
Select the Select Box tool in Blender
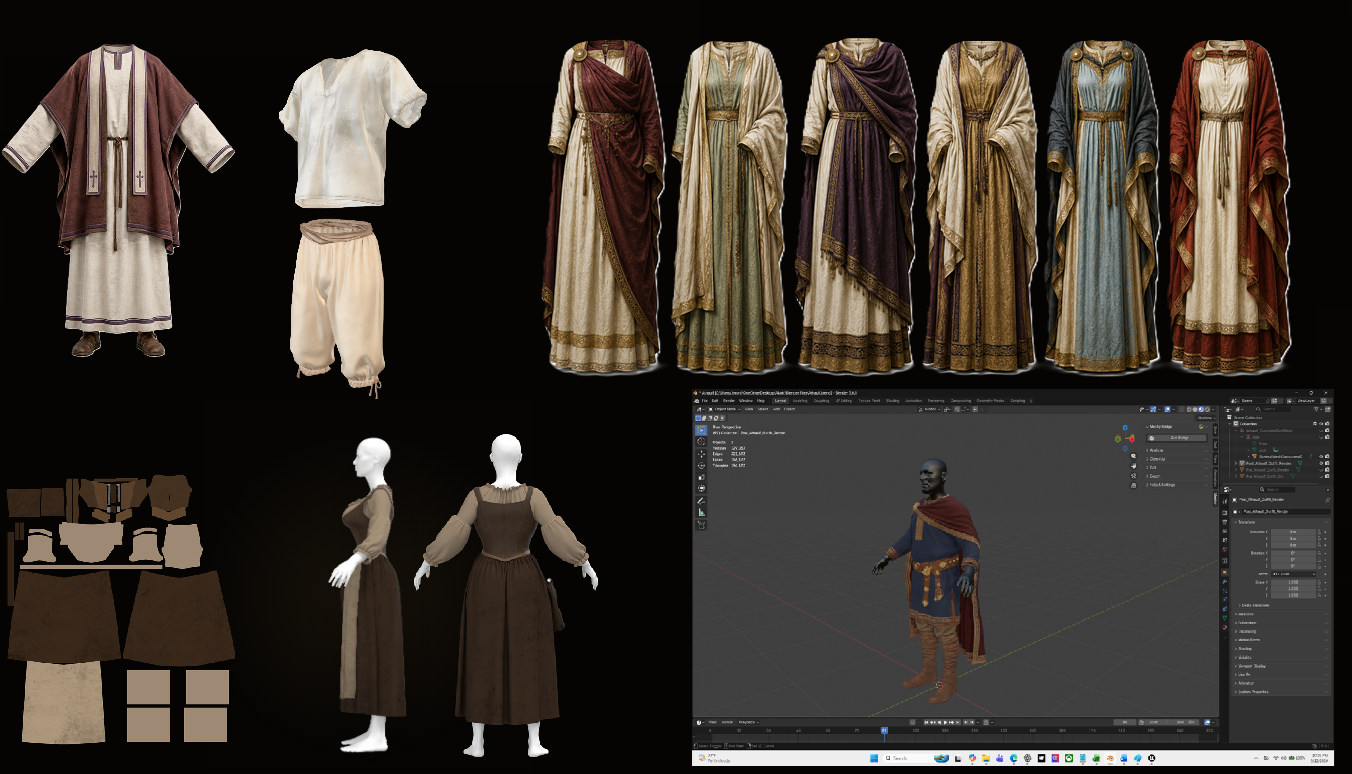point(701,430)
